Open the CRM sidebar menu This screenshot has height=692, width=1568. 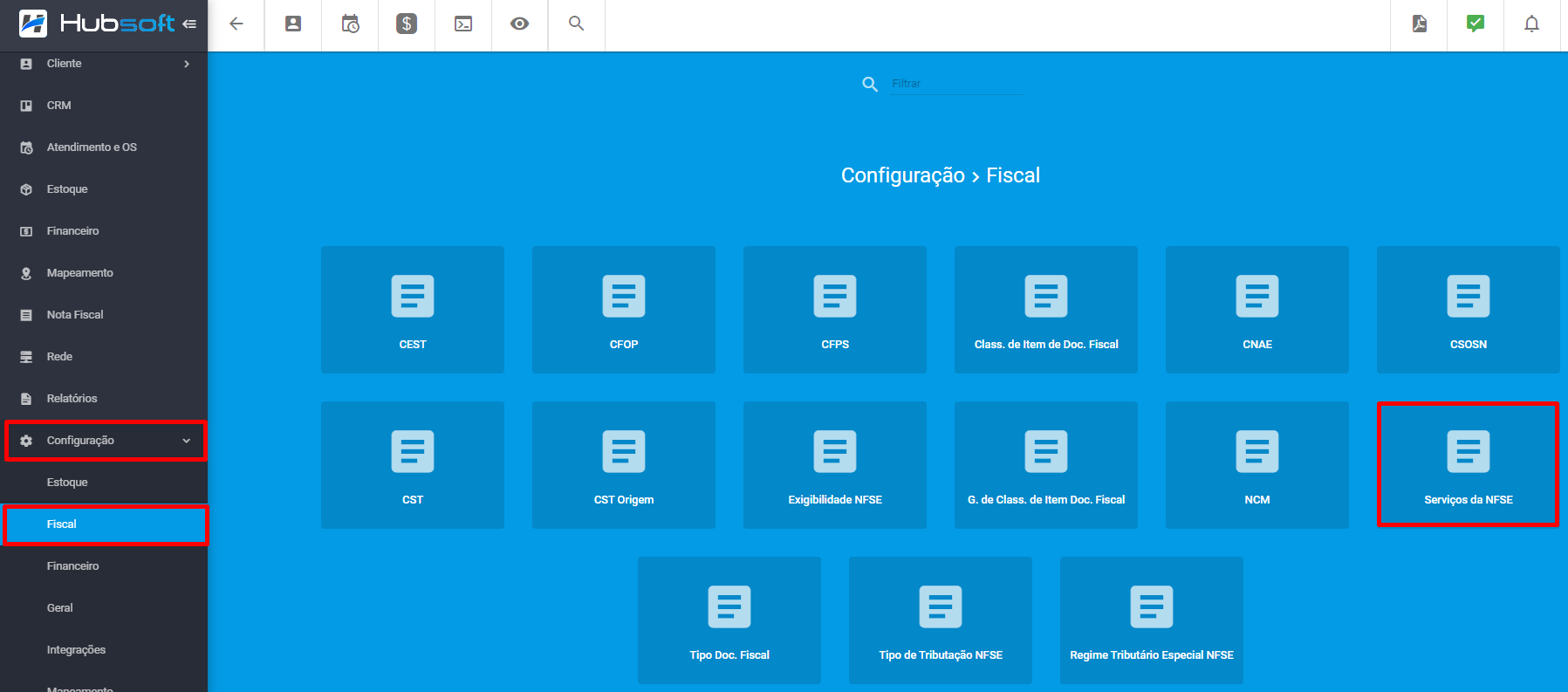pos(104,106)
